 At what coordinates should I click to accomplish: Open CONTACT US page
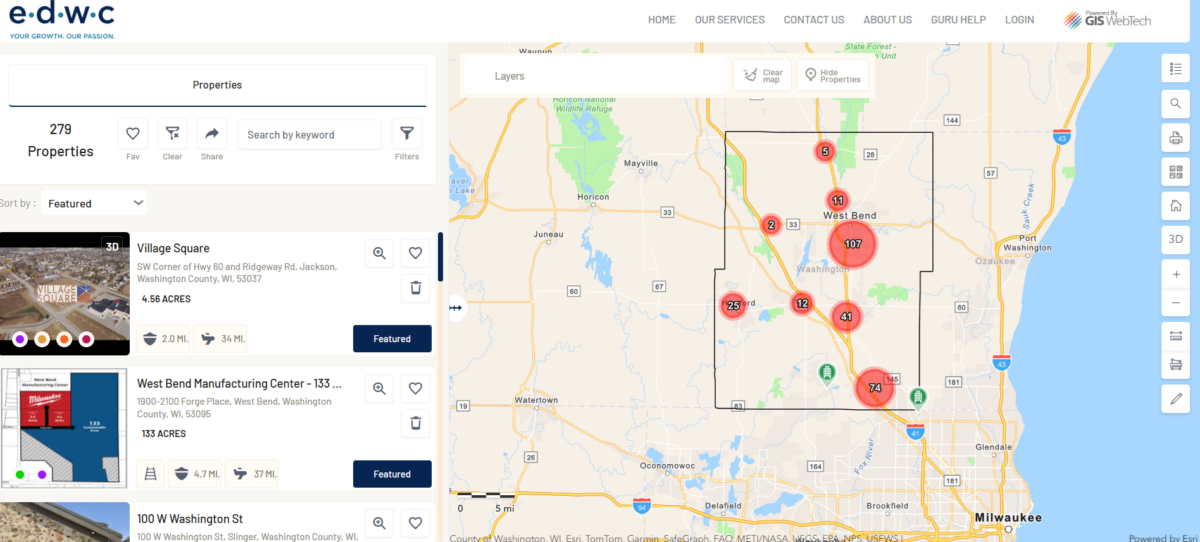814,20
